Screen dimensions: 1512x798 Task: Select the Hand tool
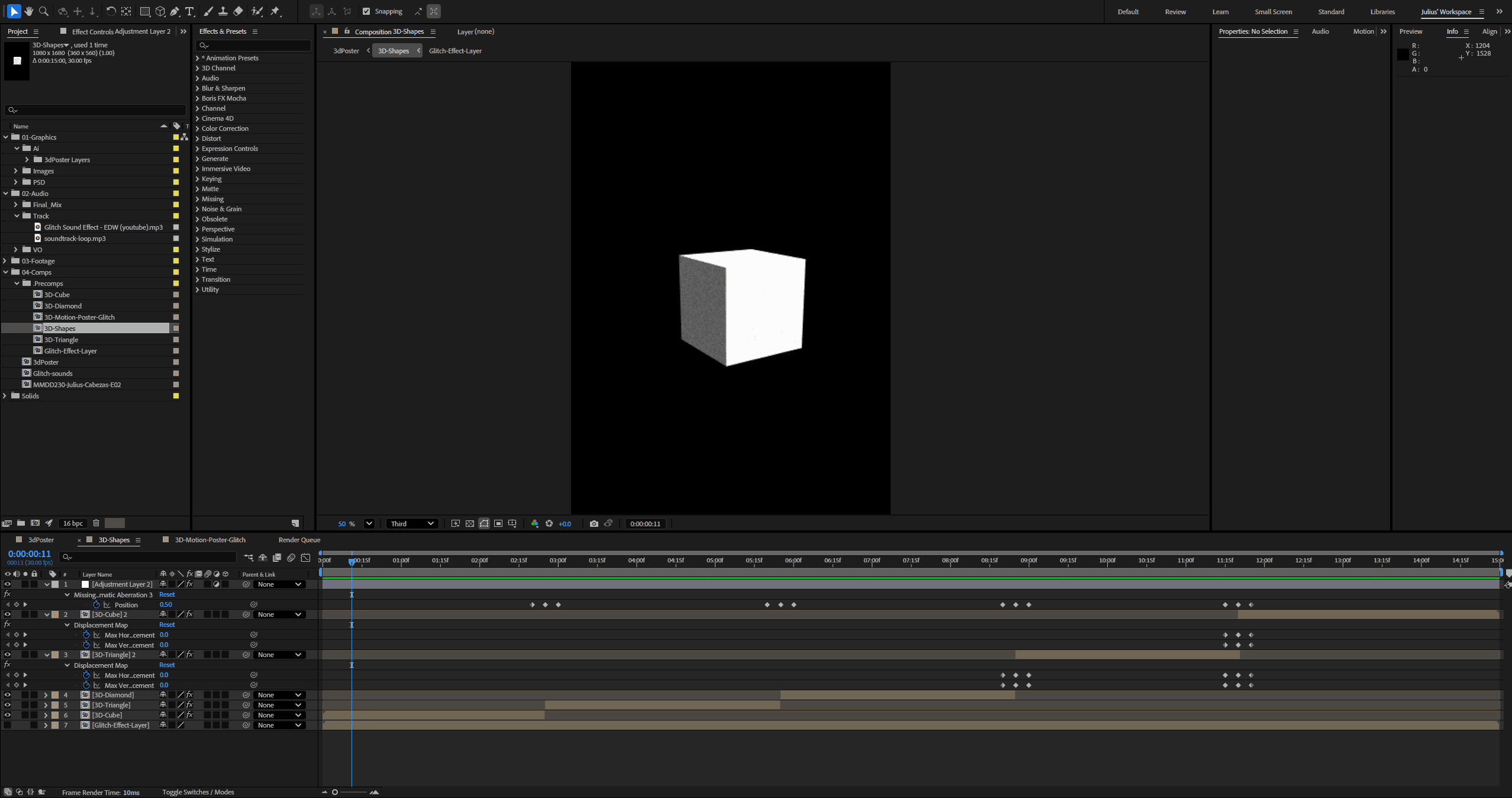(x=28, y=11)
